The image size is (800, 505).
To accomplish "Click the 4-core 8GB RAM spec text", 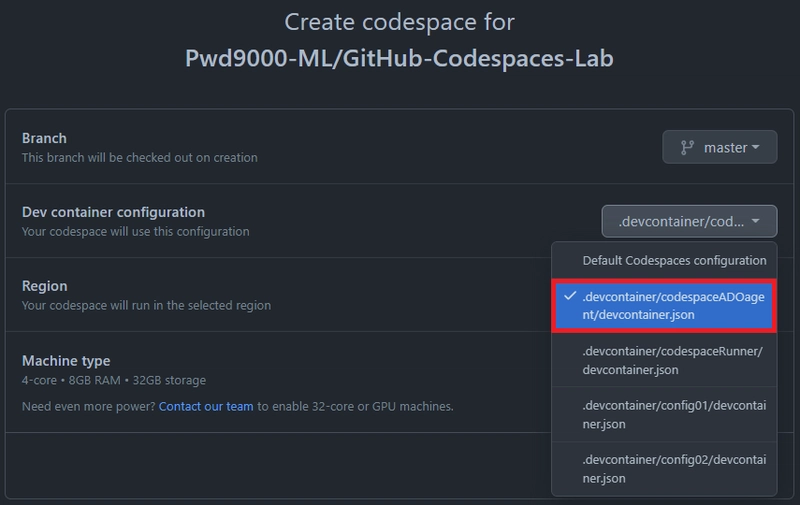I will 114,380.
